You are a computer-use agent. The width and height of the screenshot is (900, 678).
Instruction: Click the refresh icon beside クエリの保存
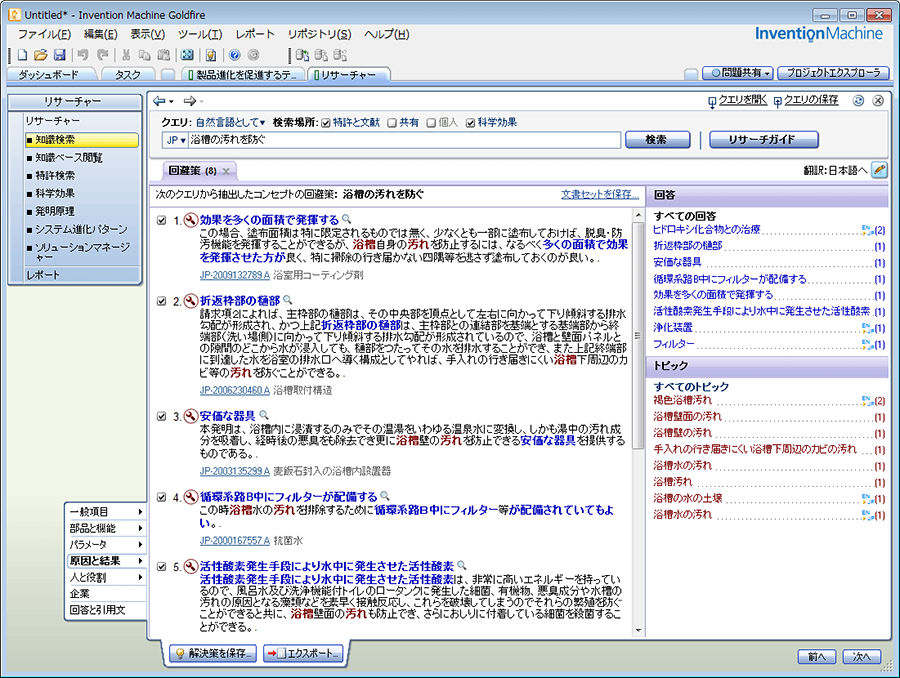point(858,100)
